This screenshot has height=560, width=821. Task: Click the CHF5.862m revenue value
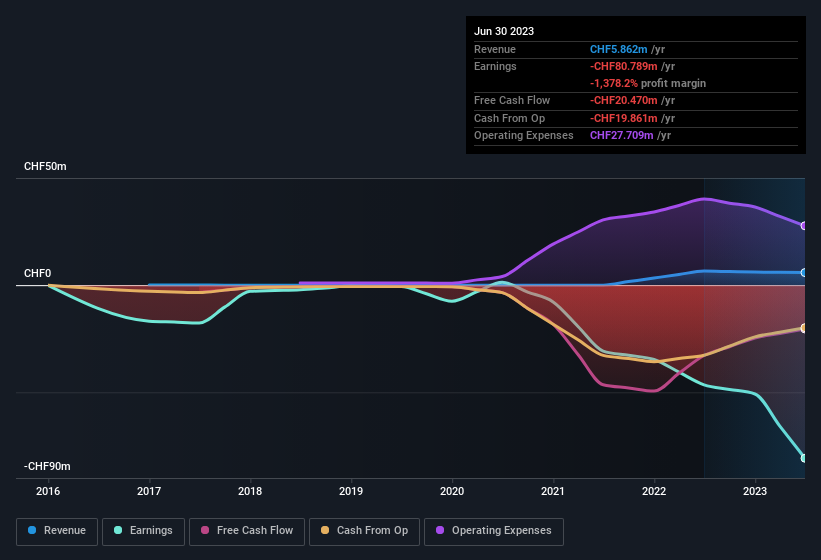coord(618,49)
